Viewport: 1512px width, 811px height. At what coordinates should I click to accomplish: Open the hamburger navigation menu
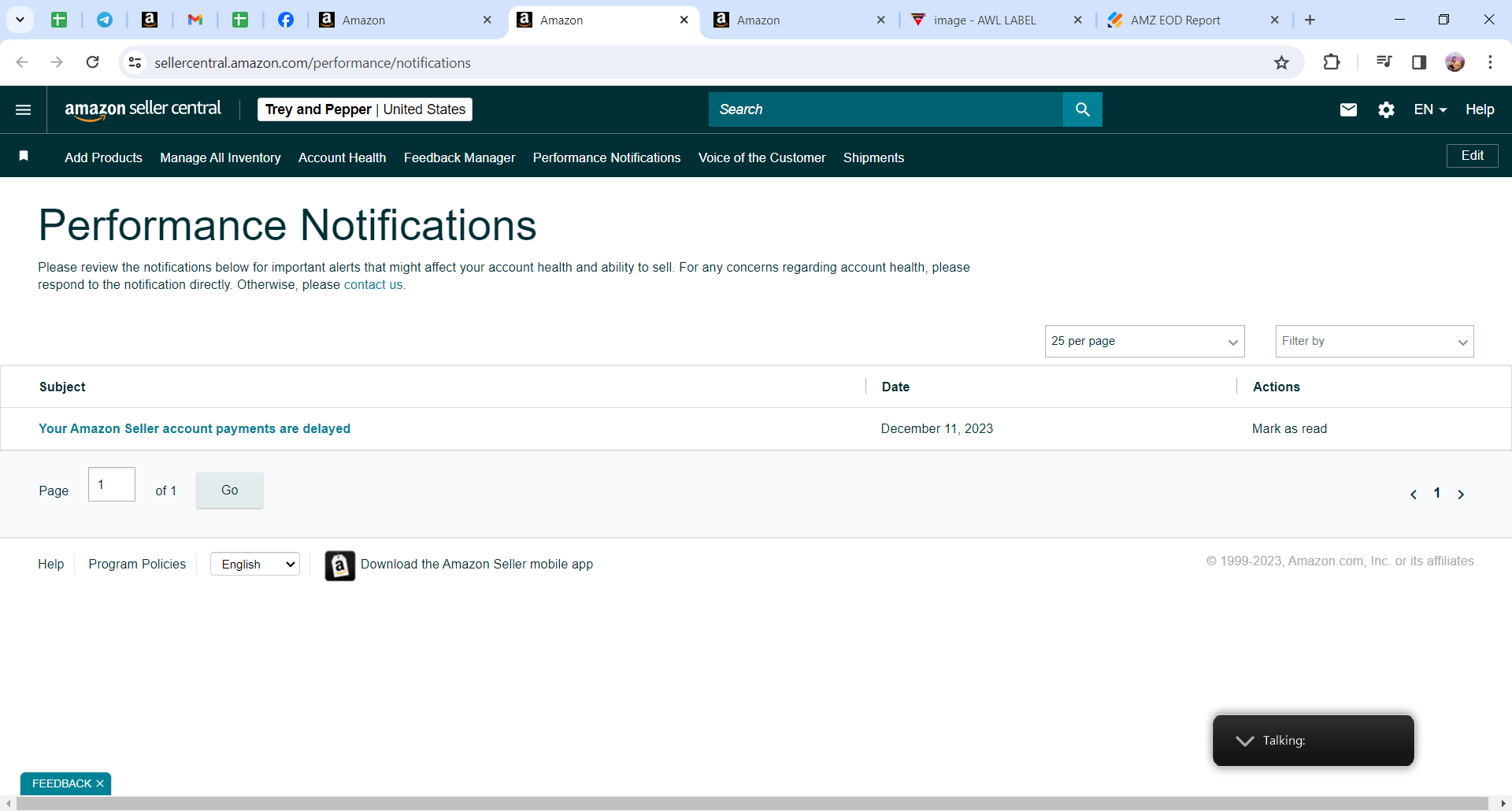24,109
